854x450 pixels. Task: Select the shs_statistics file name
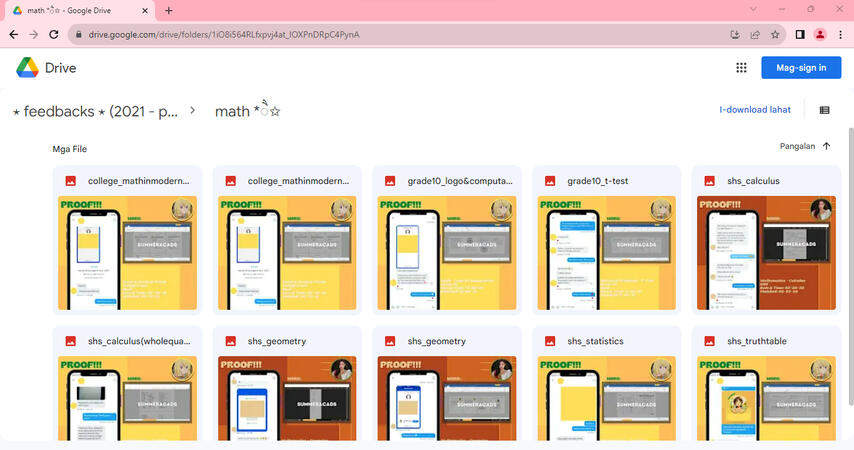point(595,341)
